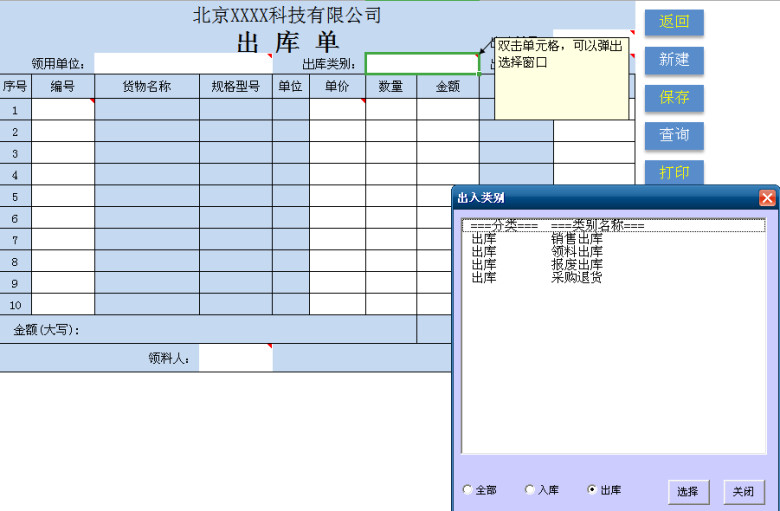The width and height of the screenshot is (780, 511).
Task: Click the 规格型号 column header
Action: [x=236, y=87]
